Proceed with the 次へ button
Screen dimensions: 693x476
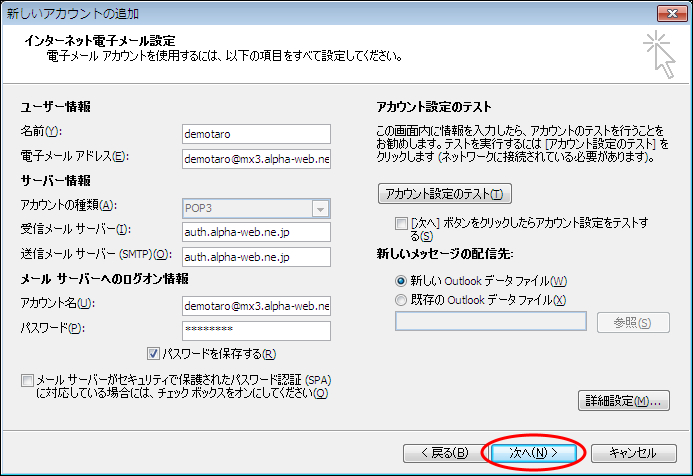[x=533, y=453]
